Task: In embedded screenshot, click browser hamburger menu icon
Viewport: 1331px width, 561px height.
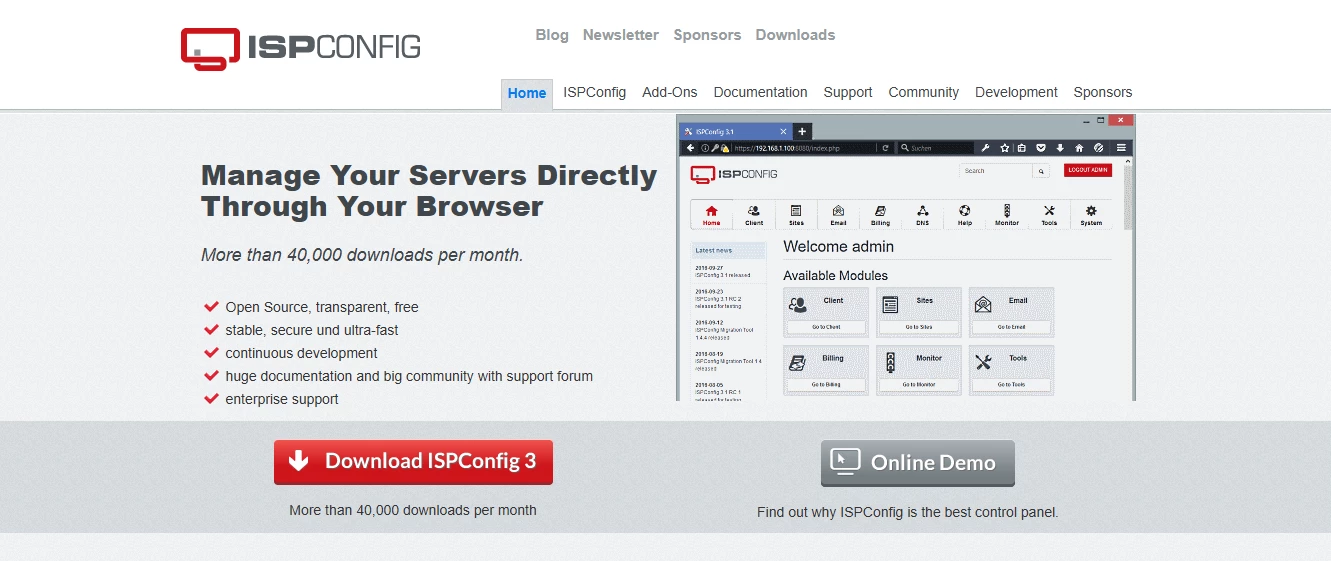Action: point(1122,148)
